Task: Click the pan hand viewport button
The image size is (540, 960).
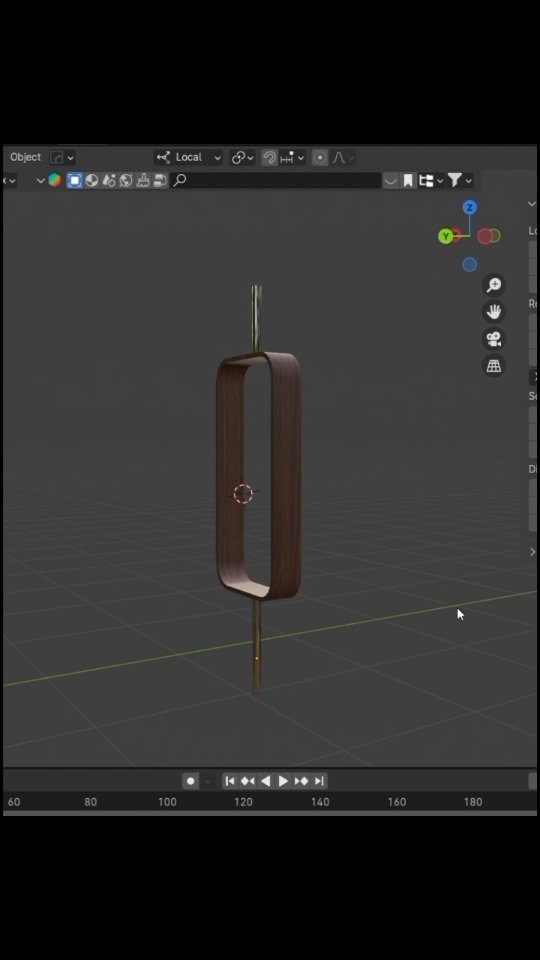Action: (x=493, y=312)
